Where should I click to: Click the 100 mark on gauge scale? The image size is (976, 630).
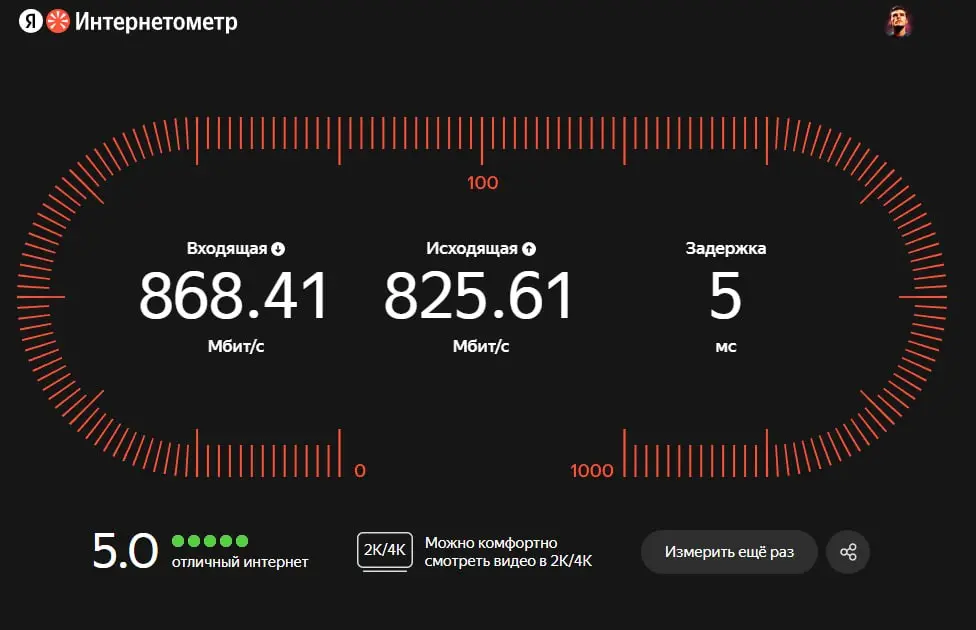tap(482, 183)
